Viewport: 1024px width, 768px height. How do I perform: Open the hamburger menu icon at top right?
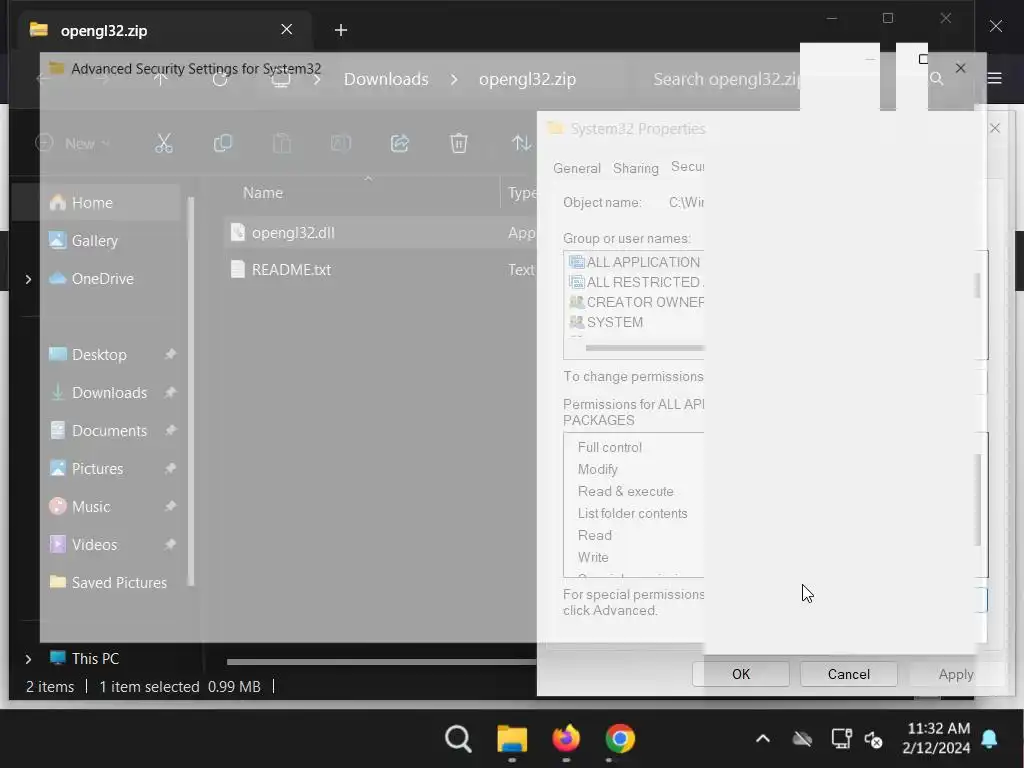coord(995,78)
